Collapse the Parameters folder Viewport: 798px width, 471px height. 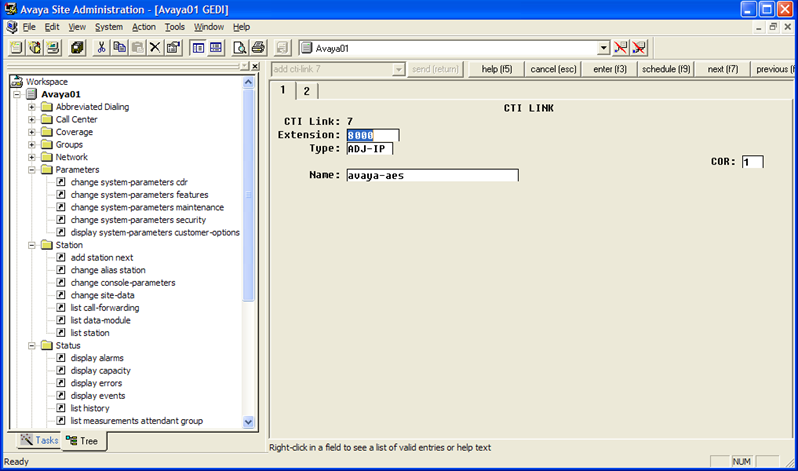pyautogui.click(x=32, y=170)
